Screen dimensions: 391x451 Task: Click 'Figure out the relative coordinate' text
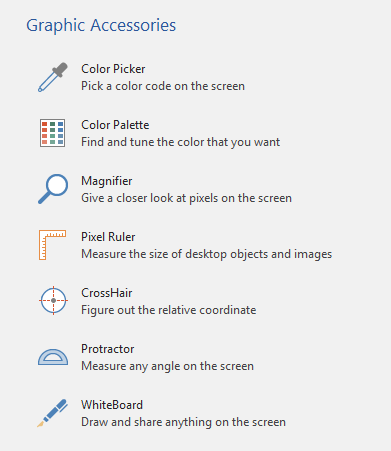169,310
